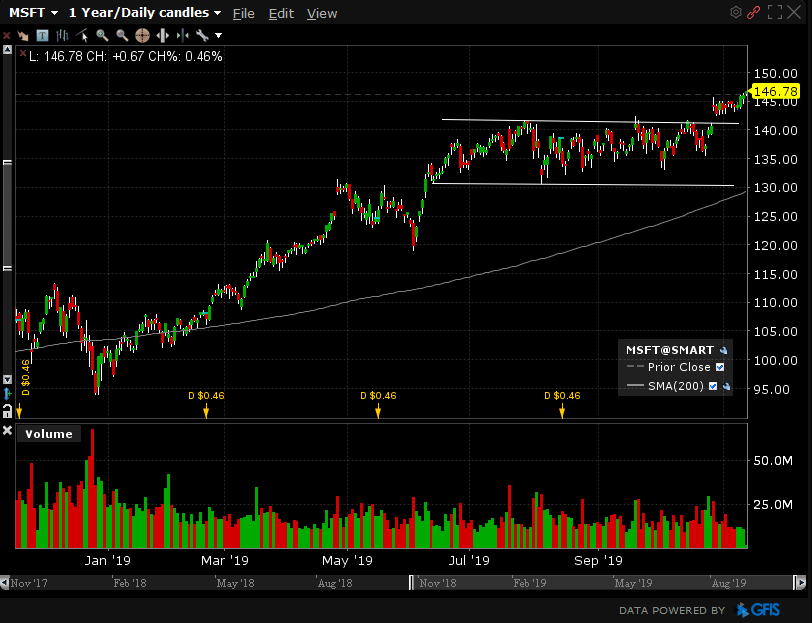Toggle the crosshair target tool
Screen dimensions: 812x623
(142, 36)
